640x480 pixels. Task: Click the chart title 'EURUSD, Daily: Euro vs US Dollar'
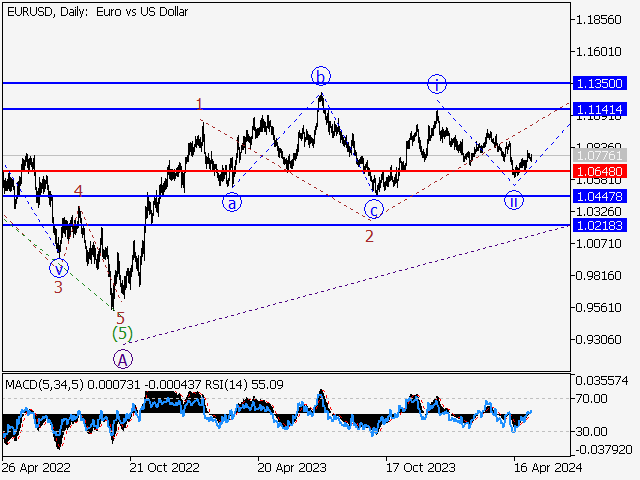click(97, 12)
